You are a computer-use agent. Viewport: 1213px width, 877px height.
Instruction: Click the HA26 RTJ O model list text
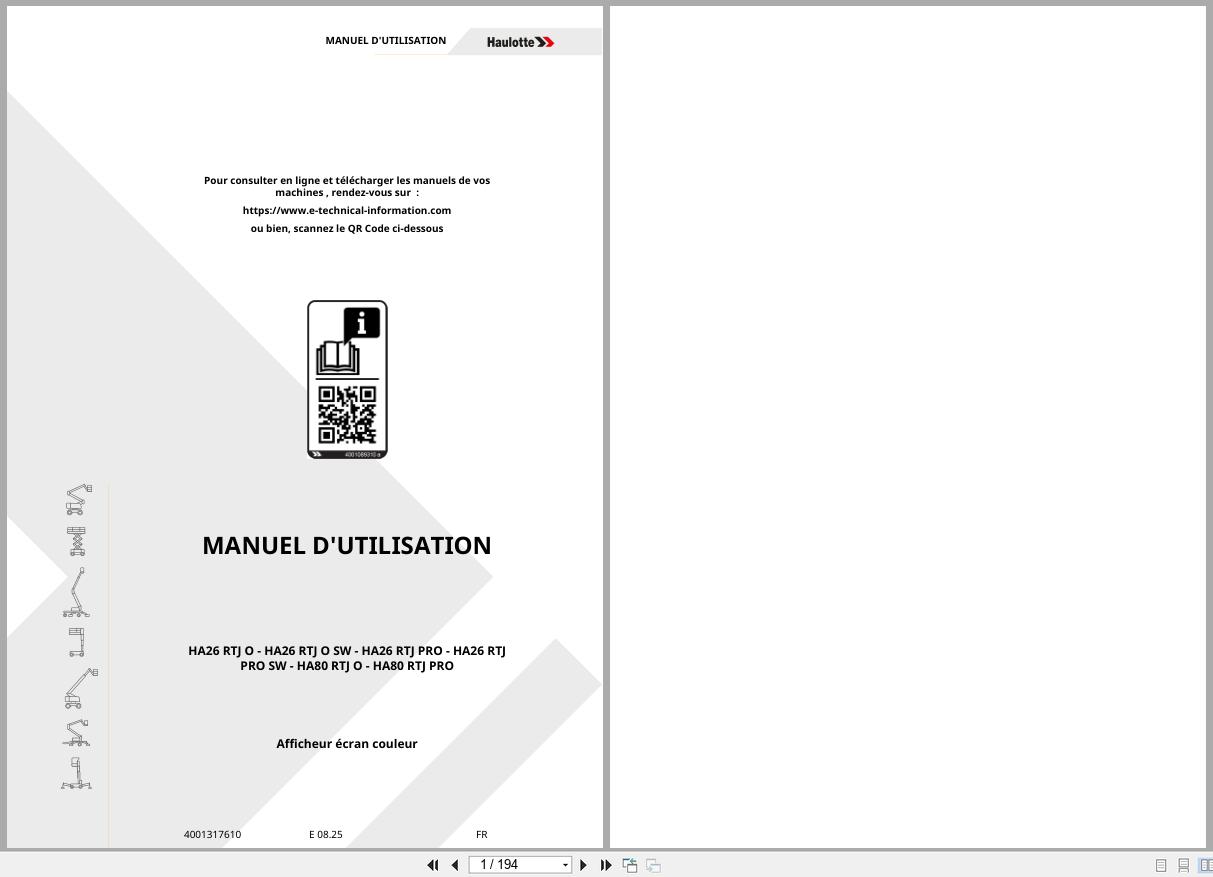[347, 658]
